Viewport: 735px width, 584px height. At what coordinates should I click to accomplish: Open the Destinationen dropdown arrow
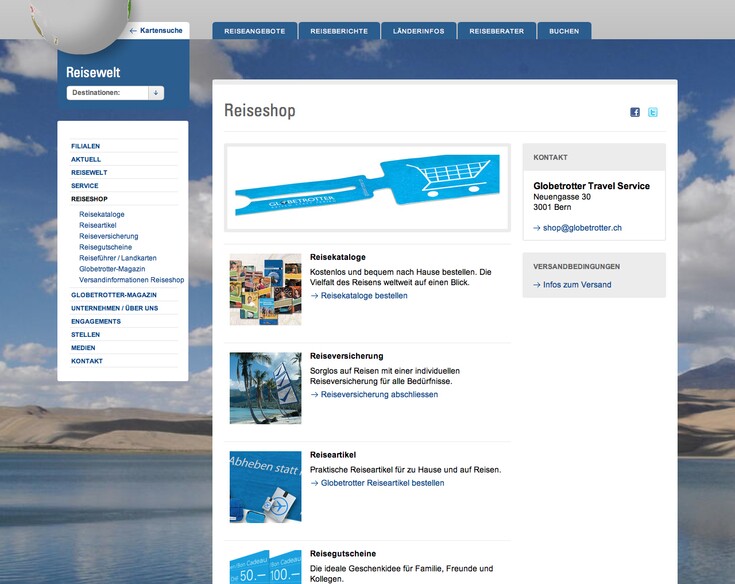(156, 93)
